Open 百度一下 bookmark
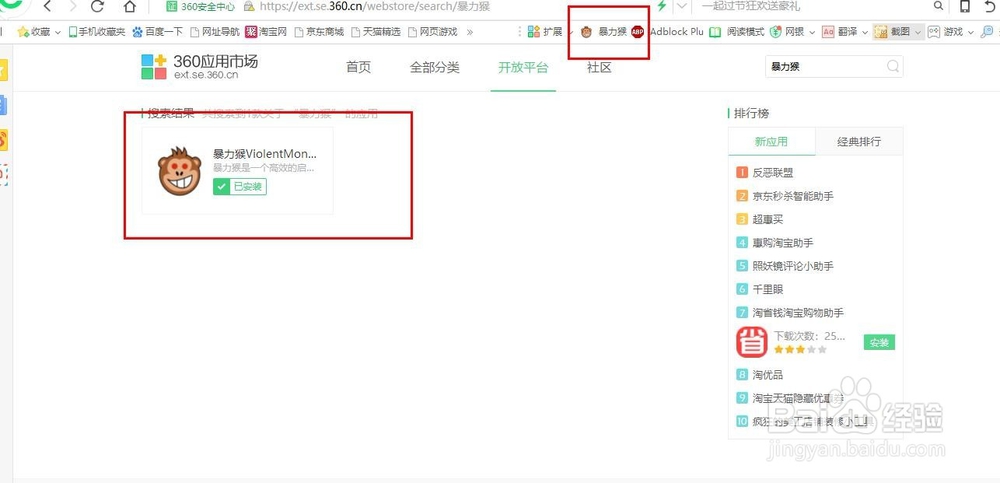Screen dimensions: 1000x483 tap(157, 32)
